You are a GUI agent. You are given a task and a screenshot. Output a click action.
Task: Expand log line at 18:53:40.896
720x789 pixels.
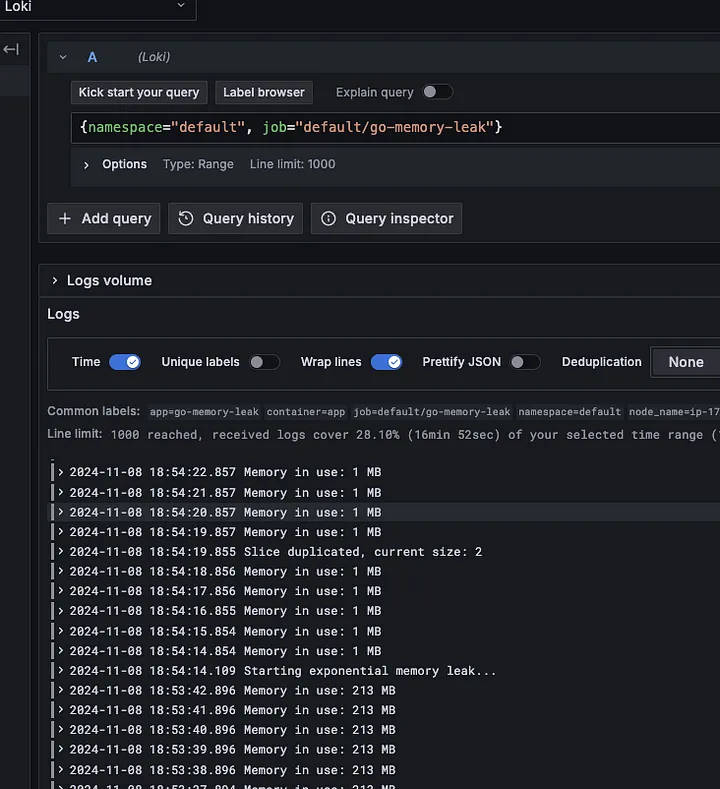pyautogui.click(x=61, y=729)
